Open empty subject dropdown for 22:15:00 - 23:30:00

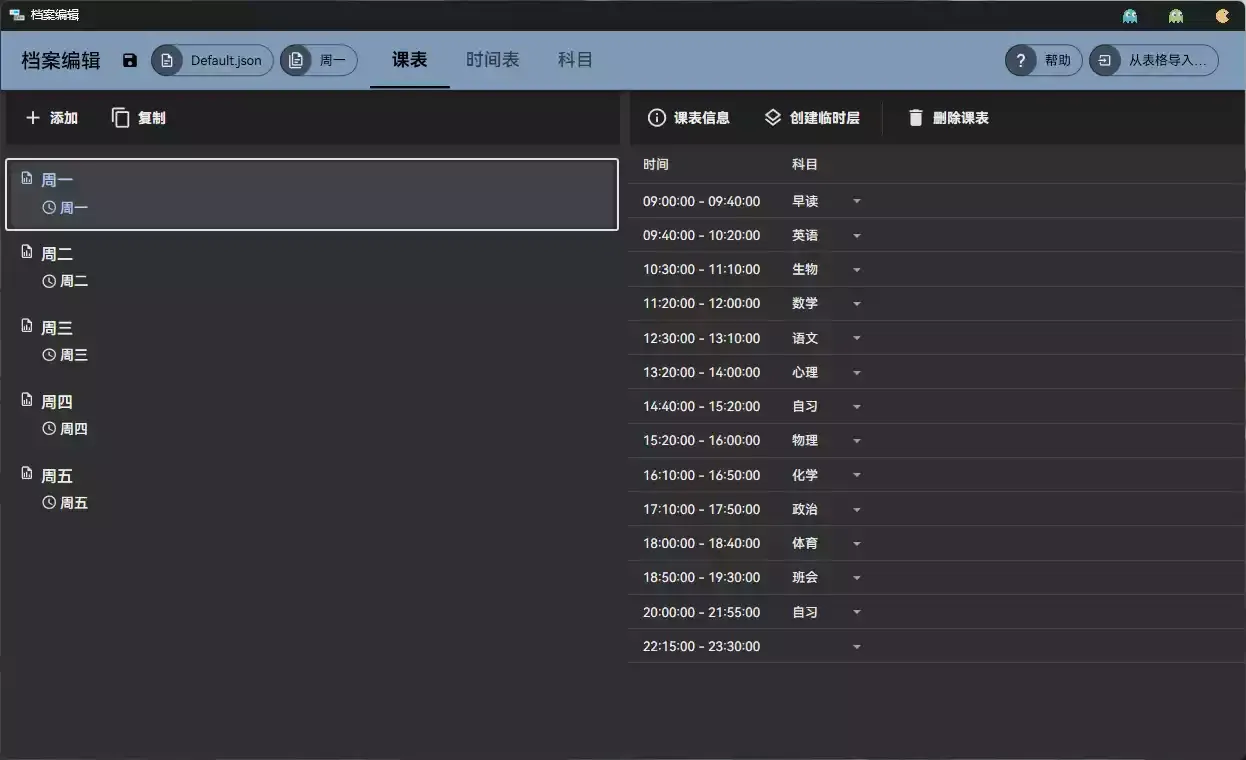click(857, 647)
